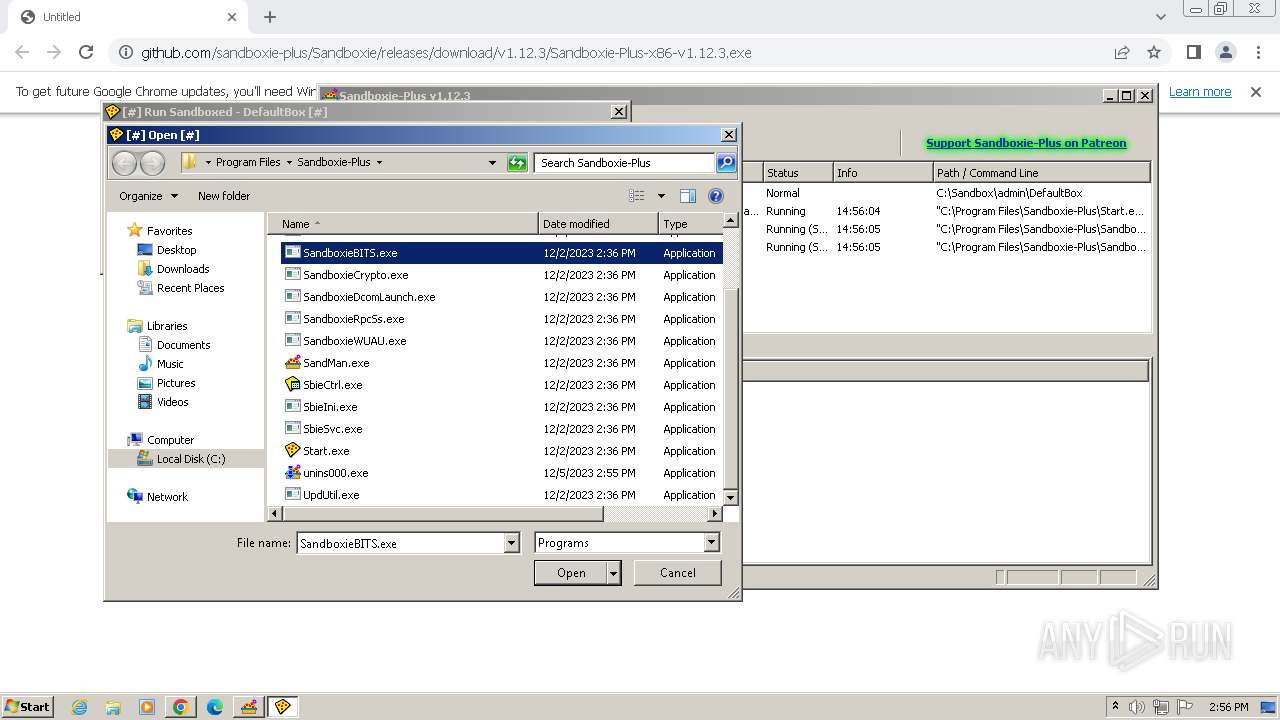Select the SandboxieBITS.exe row
1280x720 pixels.
501,253
